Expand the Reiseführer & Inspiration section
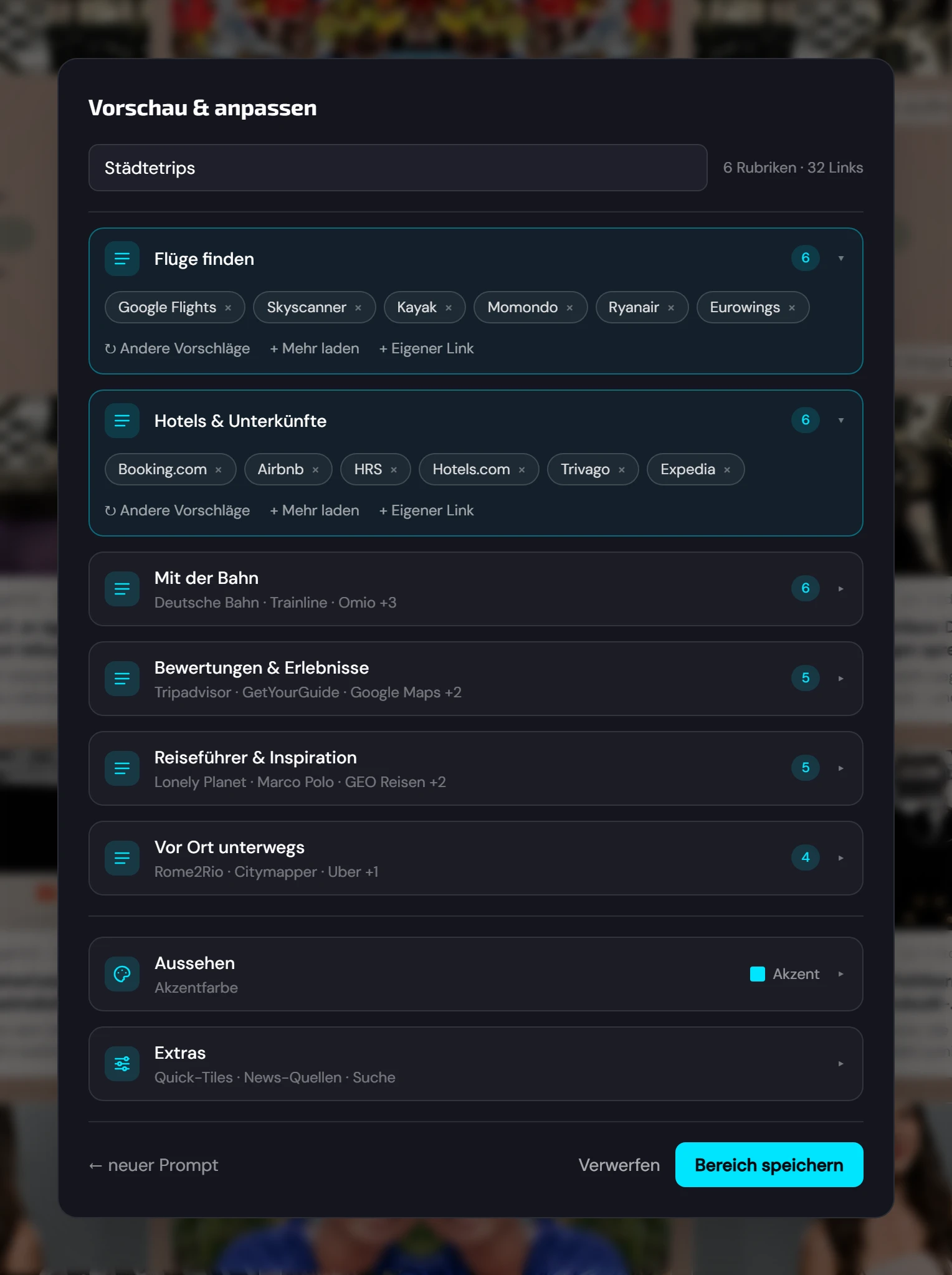 pos(841,768)
